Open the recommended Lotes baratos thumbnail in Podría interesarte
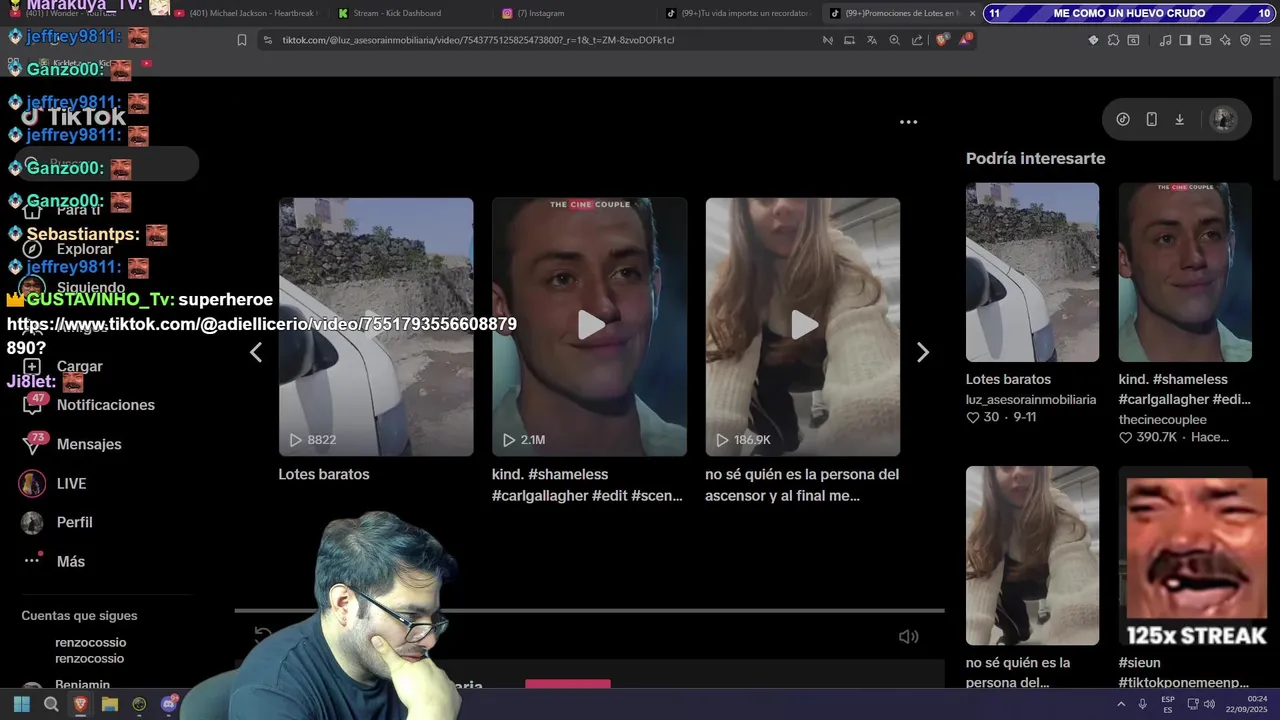This screenshot has width=1280, height=720. pyautogui.click(x=1032, y=272)
